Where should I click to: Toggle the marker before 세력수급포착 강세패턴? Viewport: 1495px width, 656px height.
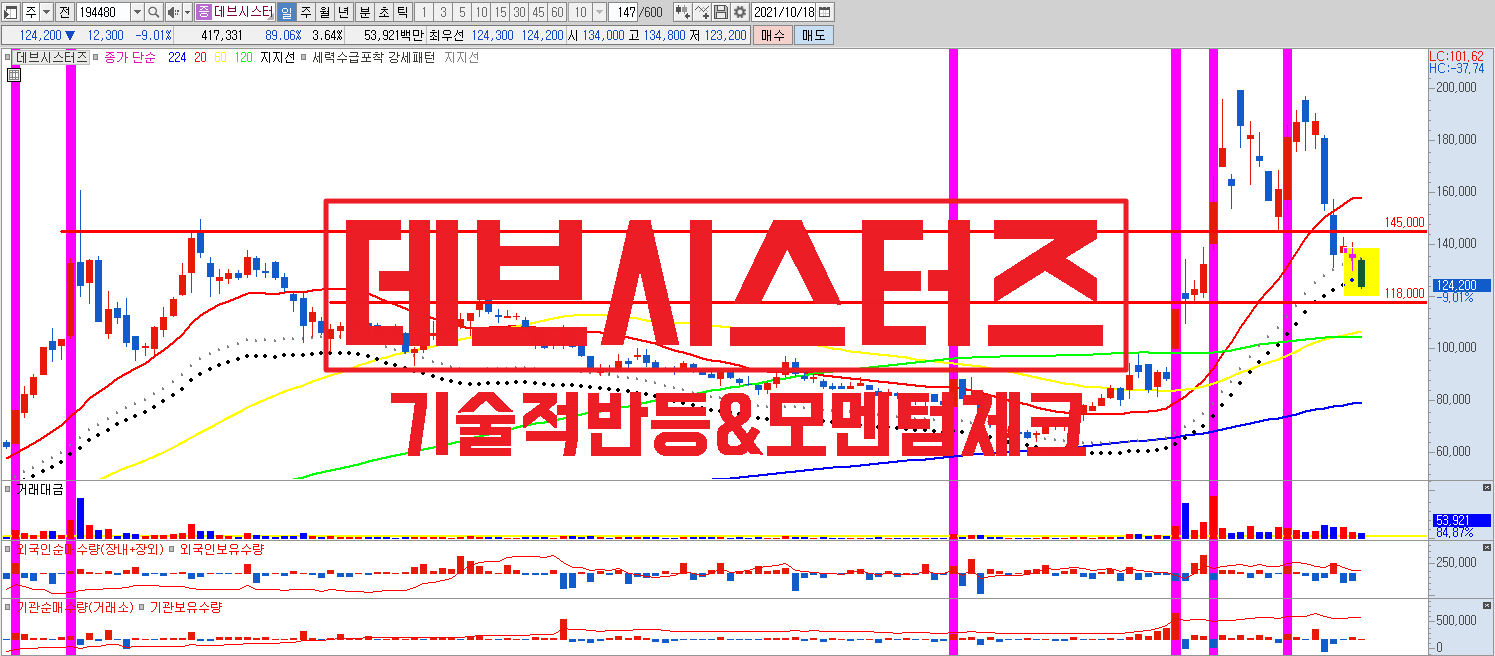tap(303, 57)
